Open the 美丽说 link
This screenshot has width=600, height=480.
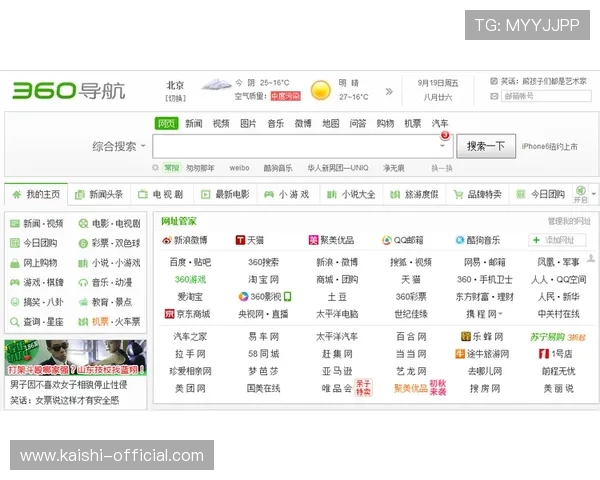pyautogui.click(x=558, y=389)
